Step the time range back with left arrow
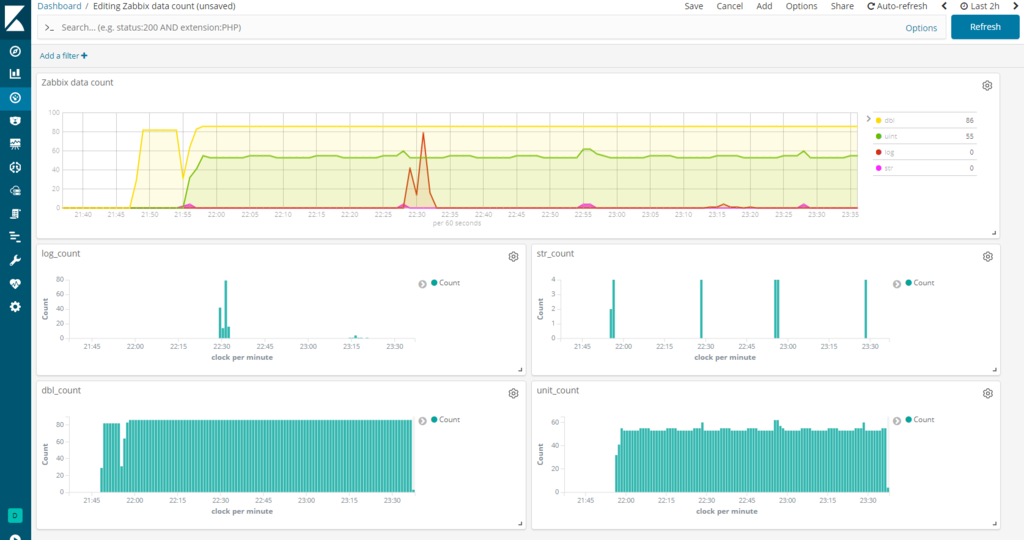The width and height of the screenshot is (1024, 540). pyautogui.click(x=944, y=6)
